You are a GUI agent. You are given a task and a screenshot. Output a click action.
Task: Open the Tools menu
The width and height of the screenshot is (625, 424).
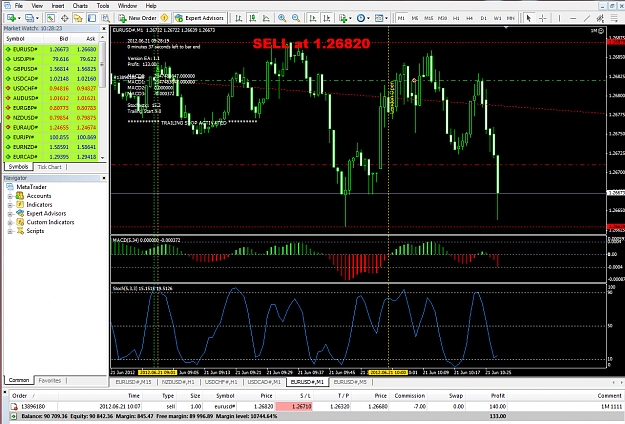coord(103,6)
